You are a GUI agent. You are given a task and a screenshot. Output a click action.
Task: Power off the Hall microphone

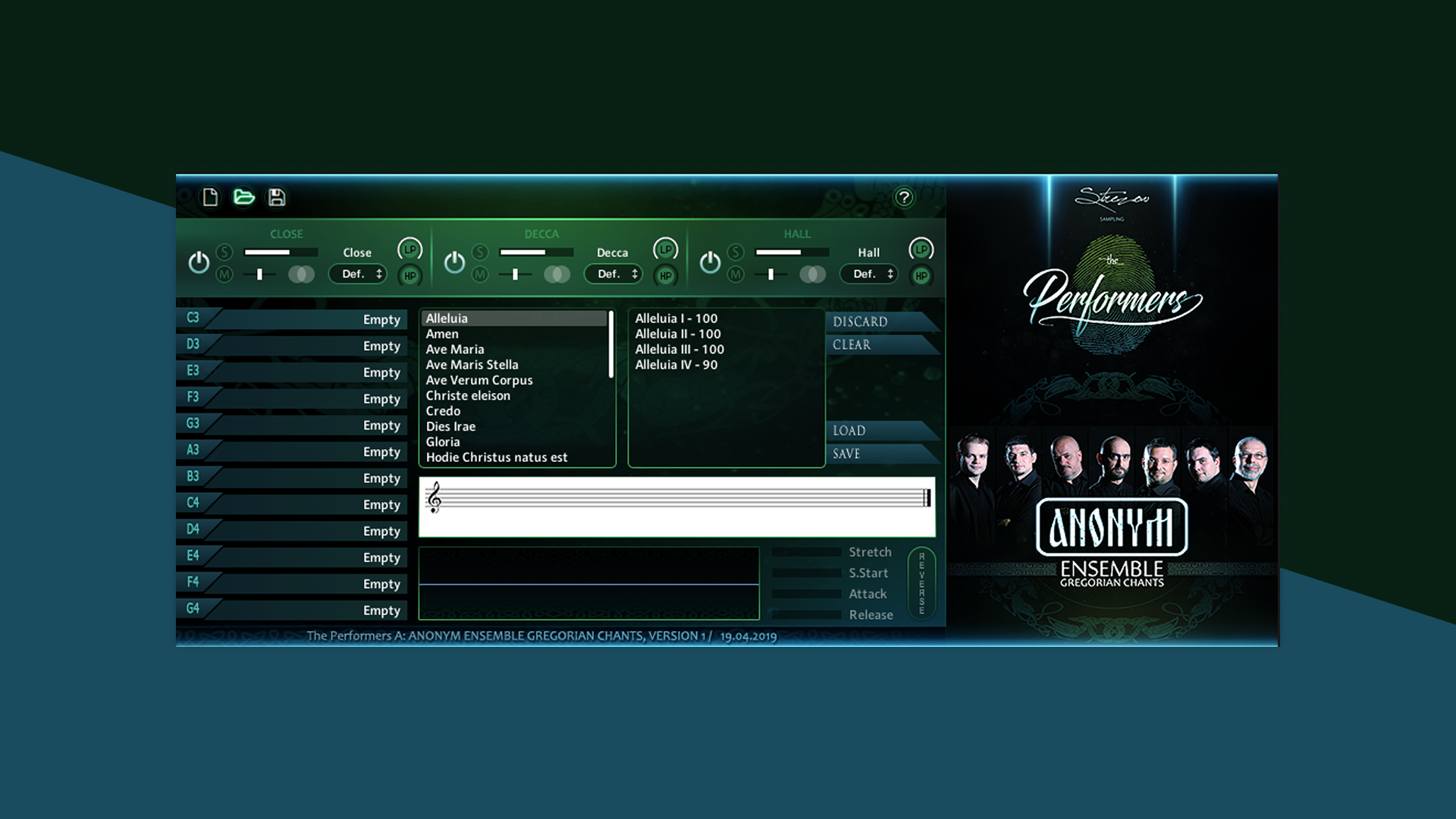[x=710, y=262]
